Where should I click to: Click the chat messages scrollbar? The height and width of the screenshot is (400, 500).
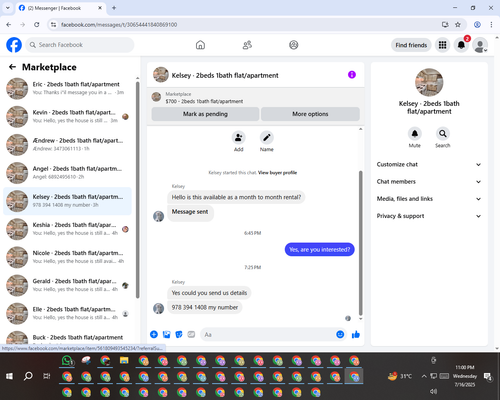pos(360,243)
